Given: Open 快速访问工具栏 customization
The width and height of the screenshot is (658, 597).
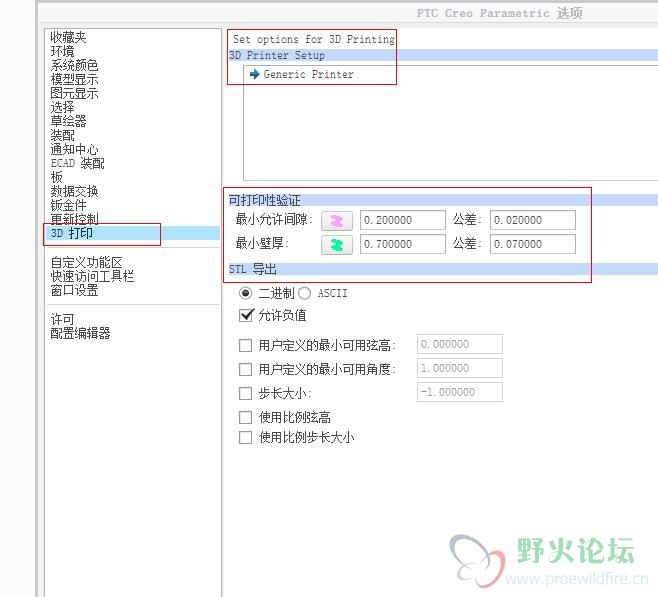Looking at the screenshot, I should point(92,276).
